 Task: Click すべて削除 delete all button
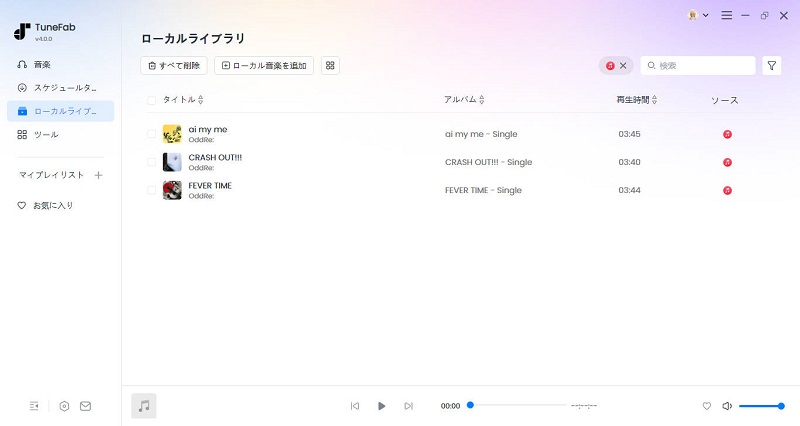point(174,65)
